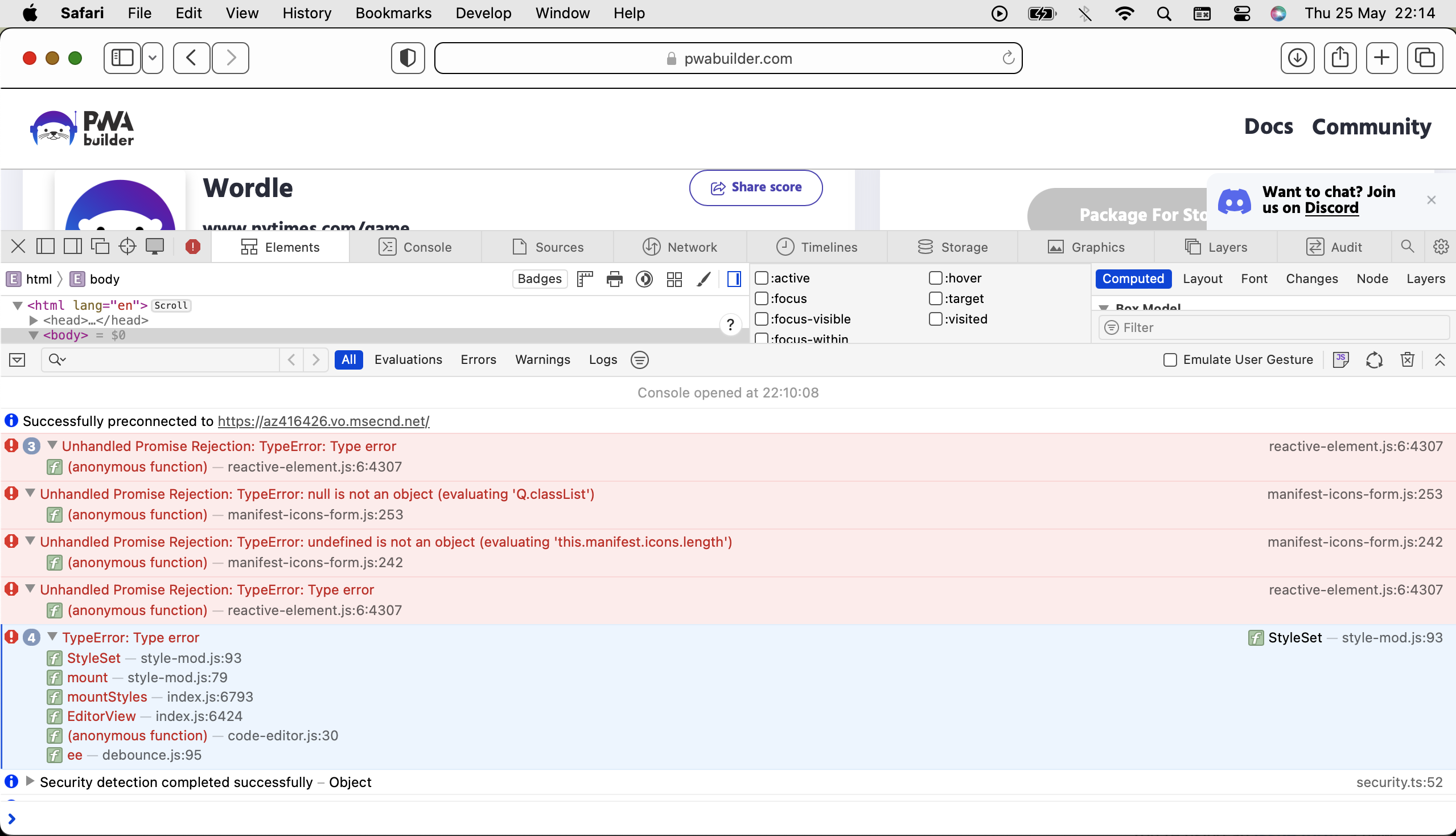Clear the console with the trash icon
This screenshot has width=1456, height=836.
pyautogui.click(x=1407, y=359)
